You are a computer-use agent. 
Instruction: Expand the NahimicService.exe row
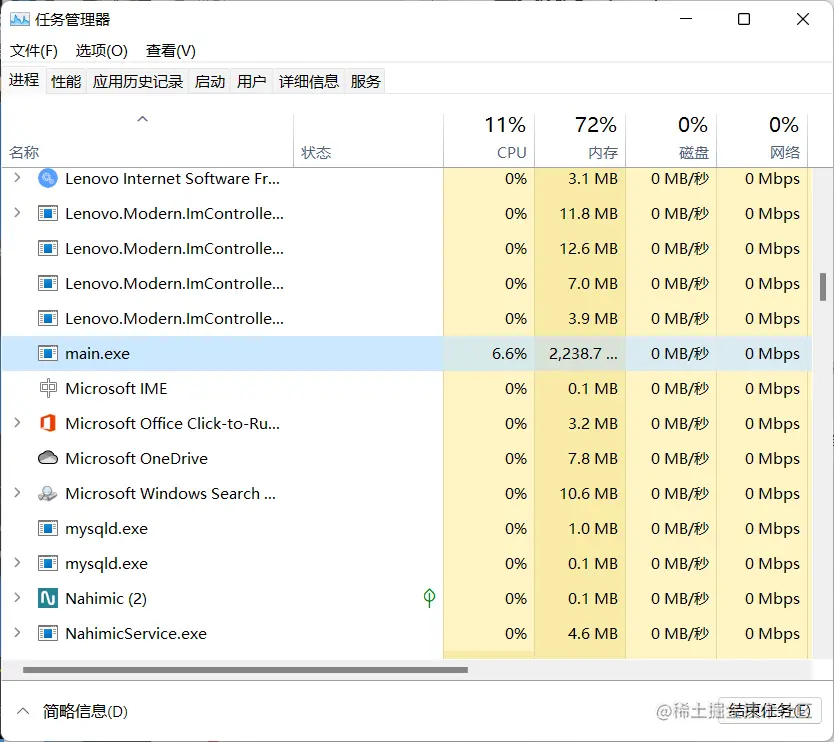[x=17, y=633]
